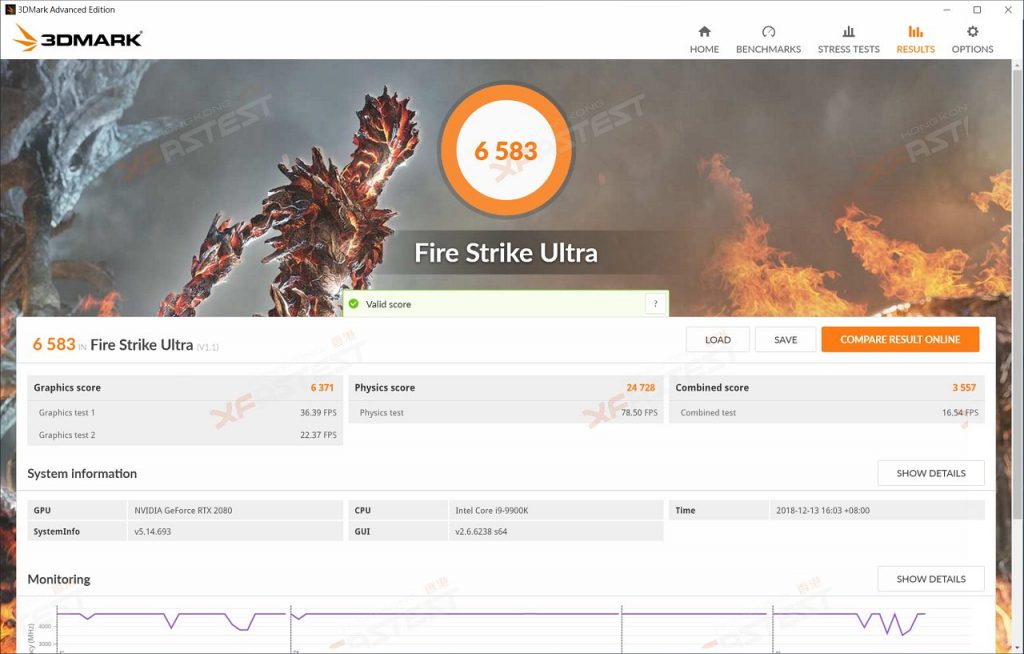Image resolution: width=1024 pixels, height=654 pixels.
Task: Click the 3DMark title bar app icon
Action: (x=10, y=9)
